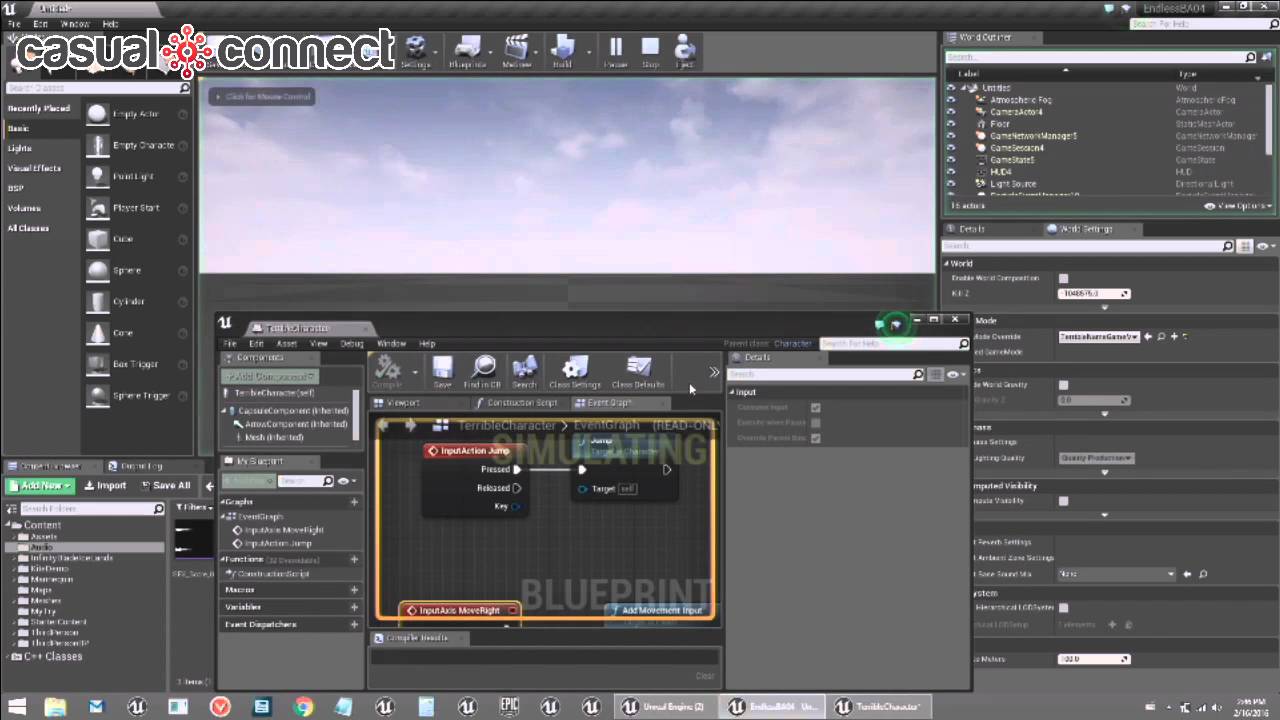Open the Matinee toolbar button

coord(517,51)
